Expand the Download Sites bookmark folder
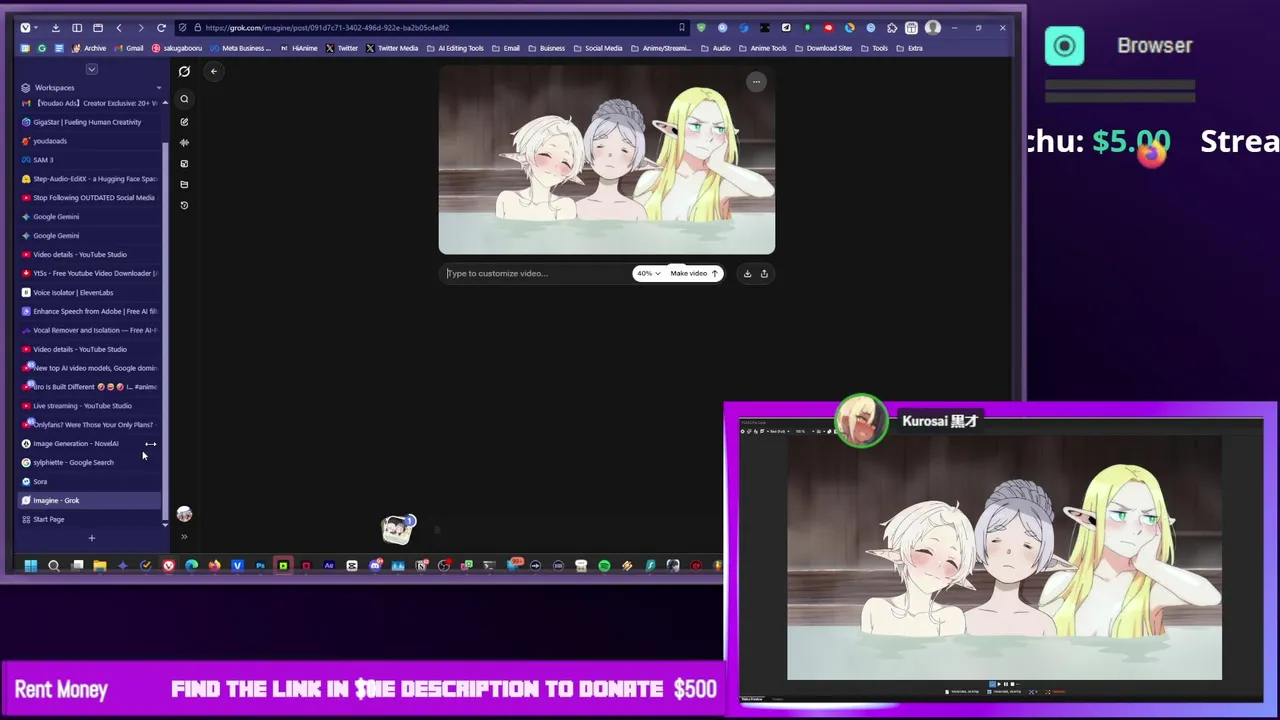The image size is (1280, 720). tap(824, 48)
